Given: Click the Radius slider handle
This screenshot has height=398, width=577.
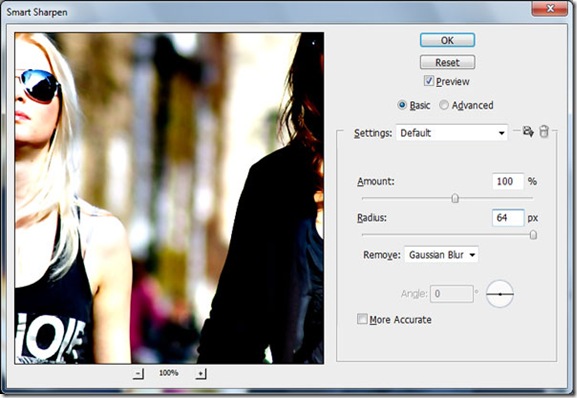Looking at the screenshot, I should pos(533,235).
